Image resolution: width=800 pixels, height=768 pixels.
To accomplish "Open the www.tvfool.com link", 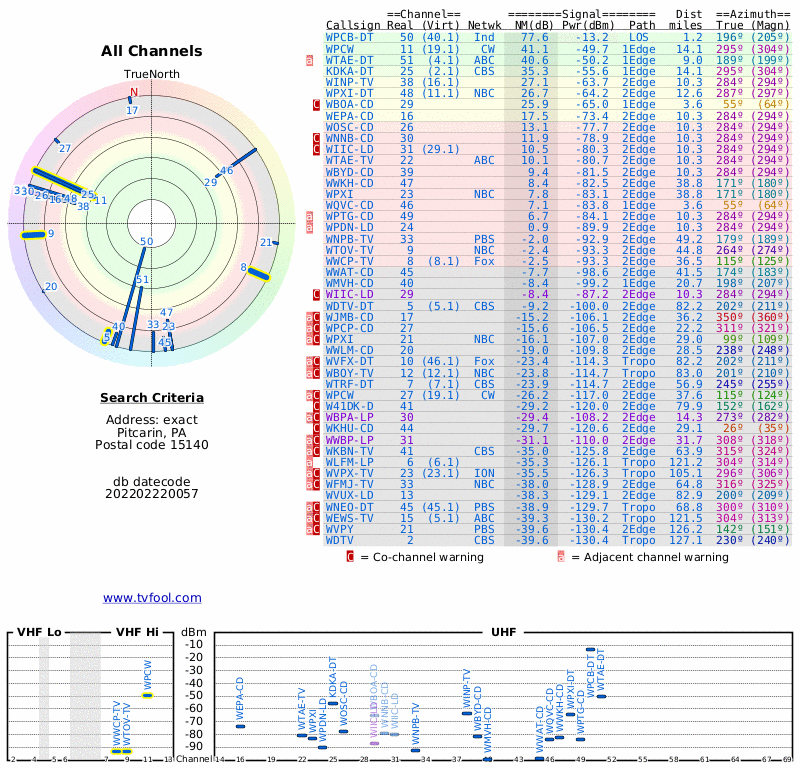I will coord(152,598).
